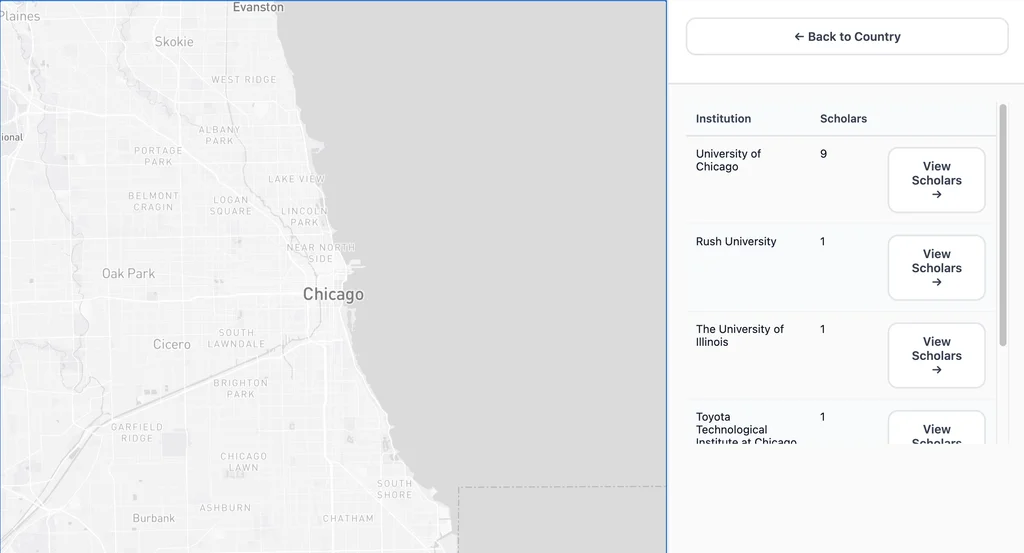The height and width of the screenshot is (553, 1024).
Task: Click the Cicero label on map
Action: pos(172,344)
